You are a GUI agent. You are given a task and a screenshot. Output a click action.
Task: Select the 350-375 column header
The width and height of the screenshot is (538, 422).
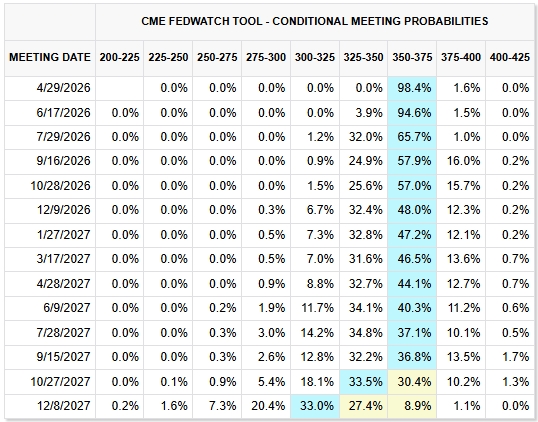[412, 57]
